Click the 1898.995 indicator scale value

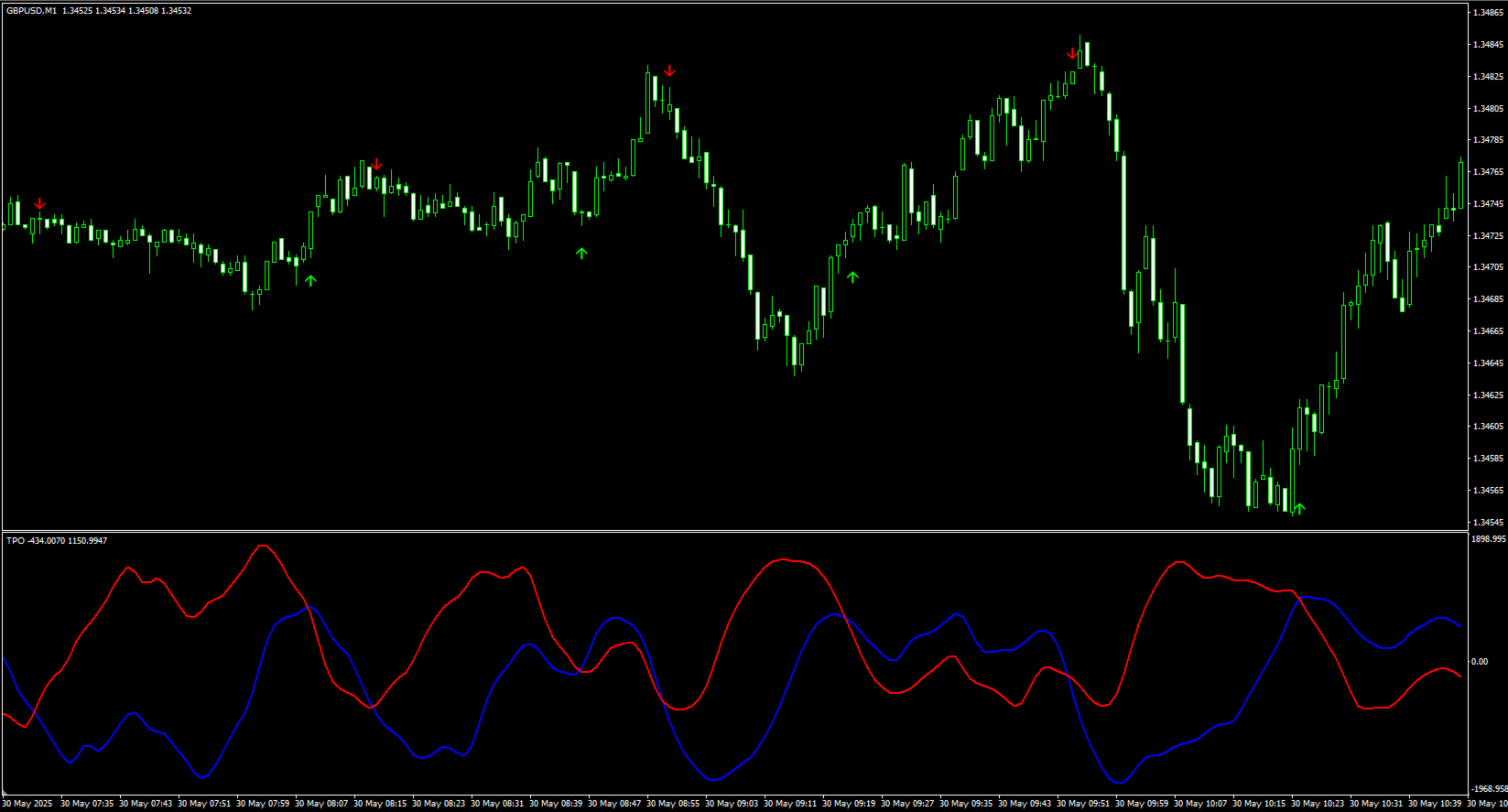[1489, 539]
